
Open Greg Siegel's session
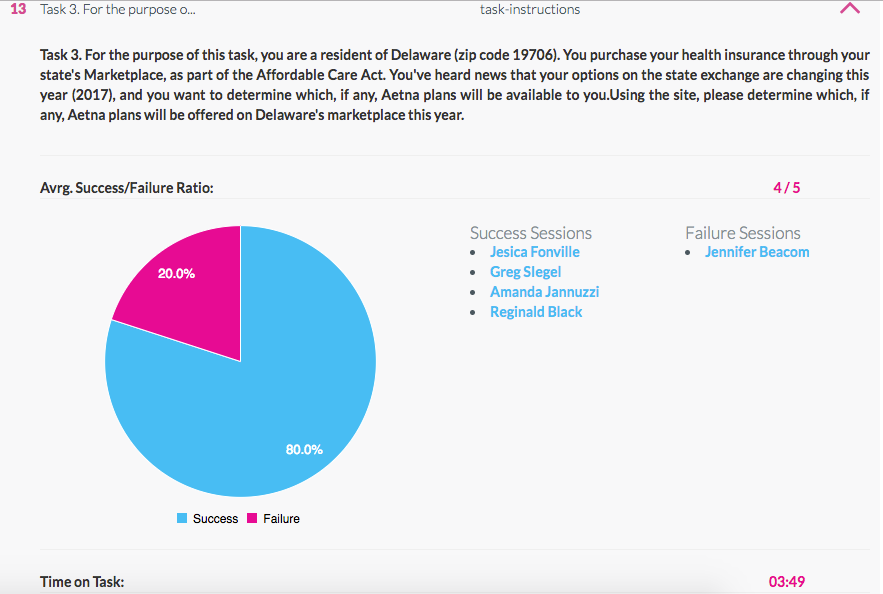point(525,272)
